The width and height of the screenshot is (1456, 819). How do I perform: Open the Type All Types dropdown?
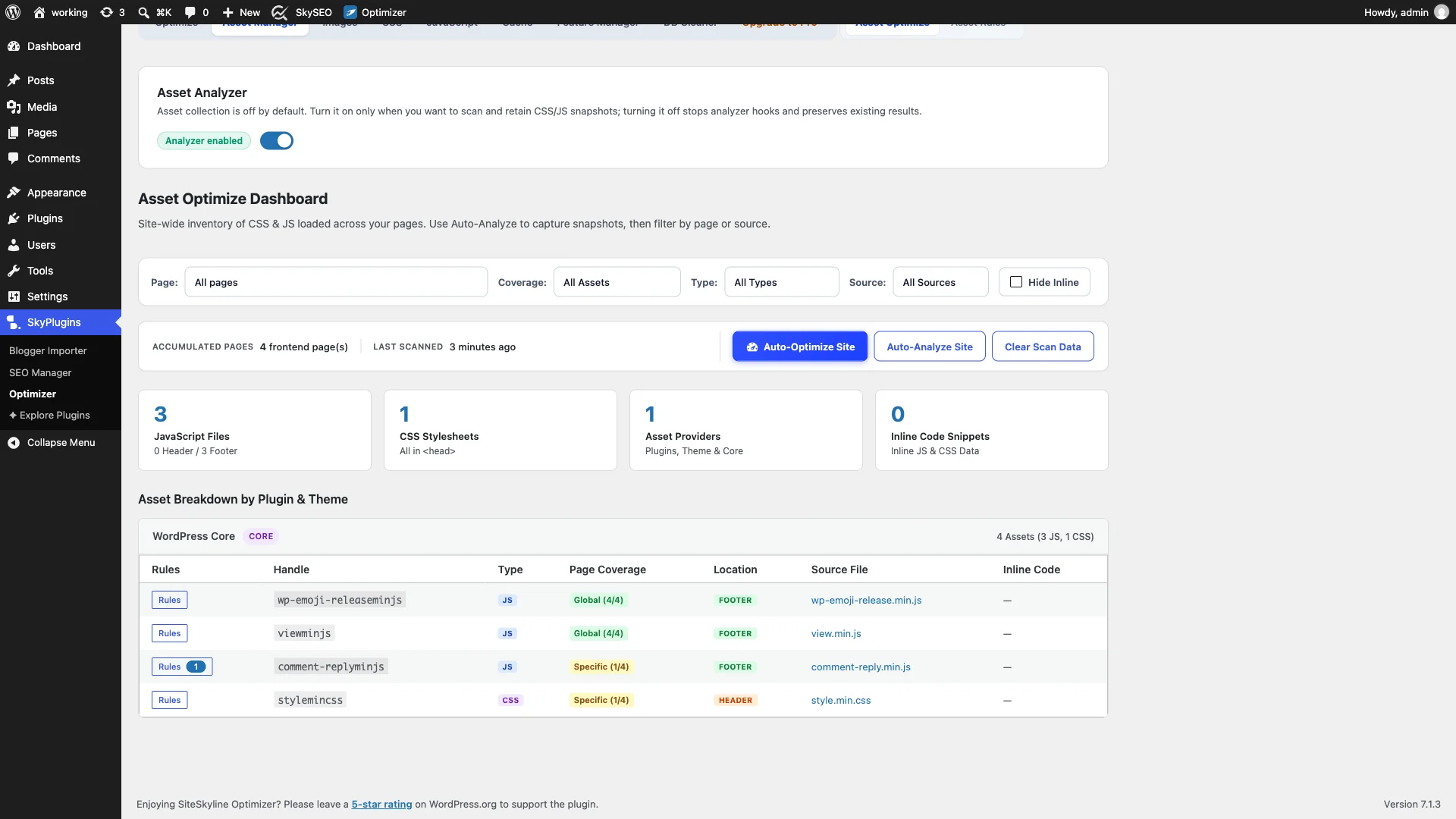click(x=781, y=282)
